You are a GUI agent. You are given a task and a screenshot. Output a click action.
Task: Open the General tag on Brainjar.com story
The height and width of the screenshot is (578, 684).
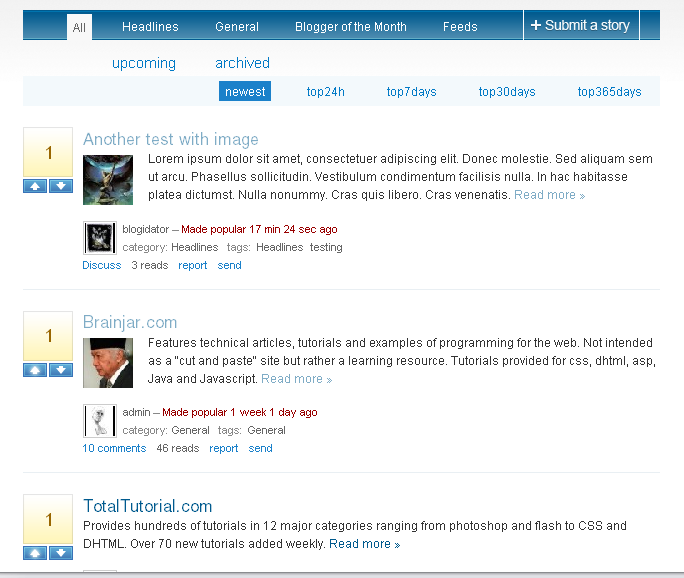point(266,431)
